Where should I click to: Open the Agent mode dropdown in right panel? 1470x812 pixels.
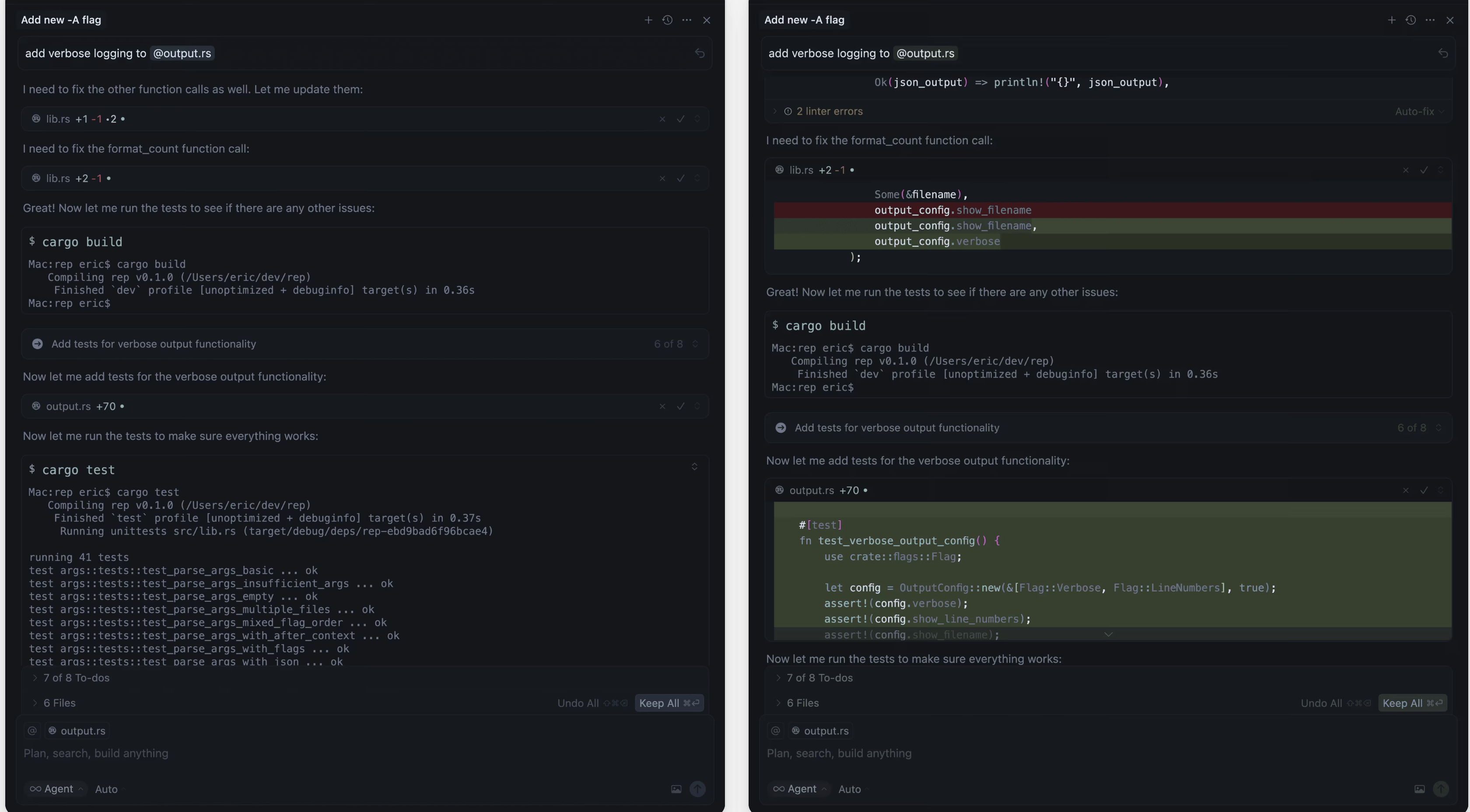pyautogui.click(x=800, y=789)
